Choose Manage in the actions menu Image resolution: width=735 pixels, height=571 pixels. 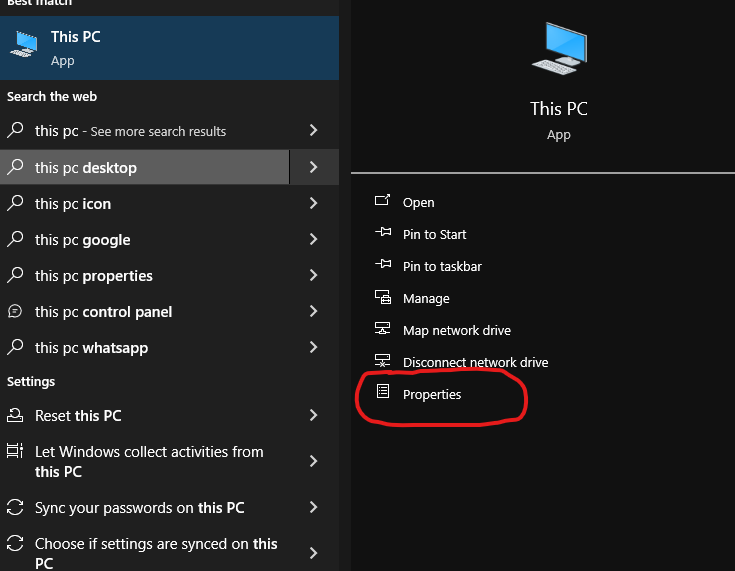[x=426, y=298]
